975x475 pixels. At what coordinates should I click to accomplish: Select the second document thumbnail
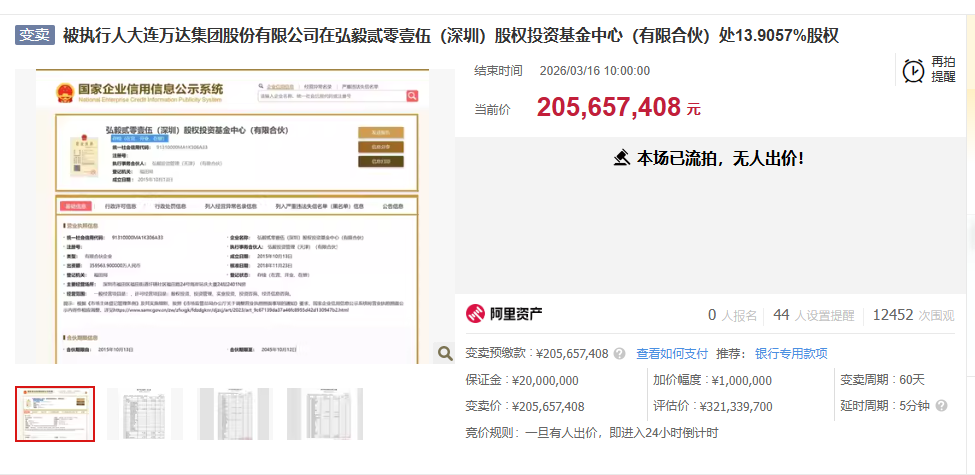click(145, 413)
